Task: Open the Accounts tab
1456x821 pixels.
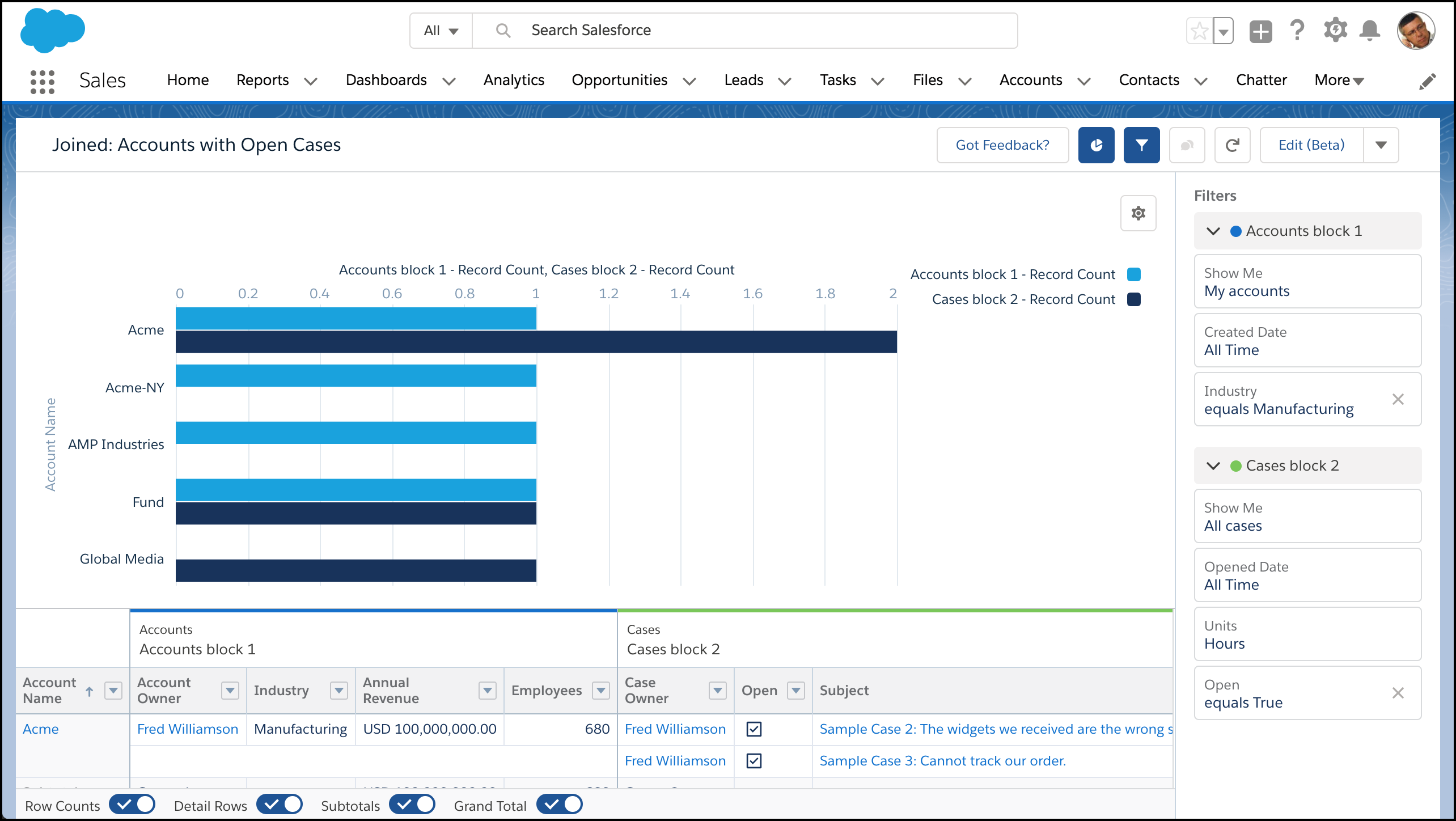Action: [x=1030, y=81]
